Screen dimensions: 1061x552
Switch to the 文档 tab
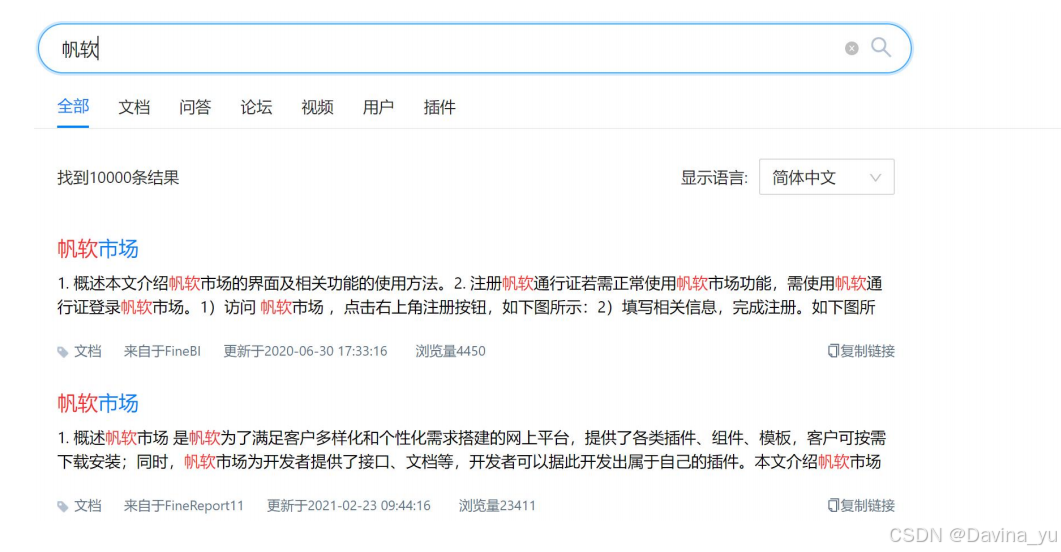click(x=134, y=107)
